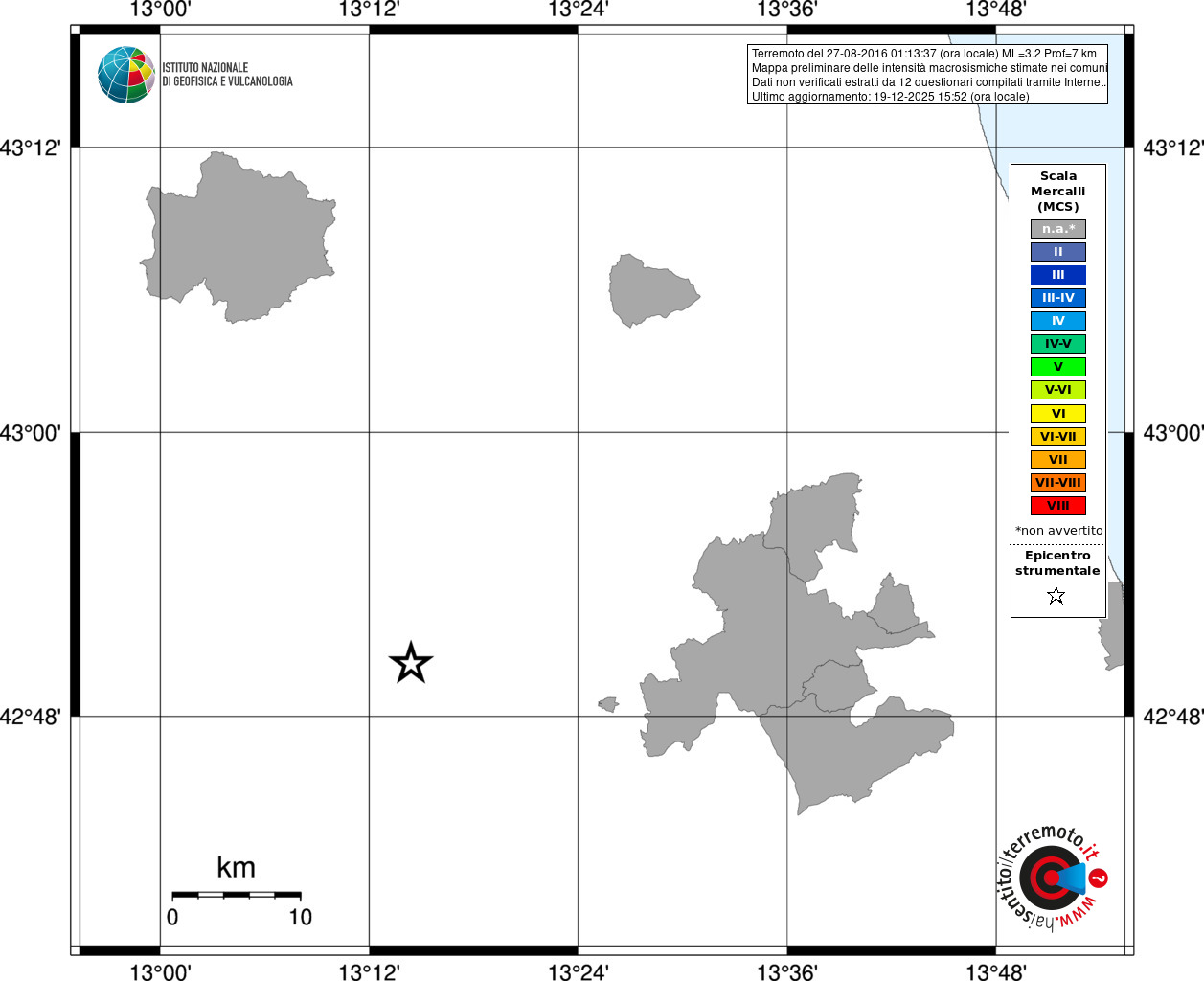Click the *non avvertito footnote
This screenshot has width=1204, height=981.
(x=1059, y=530)
